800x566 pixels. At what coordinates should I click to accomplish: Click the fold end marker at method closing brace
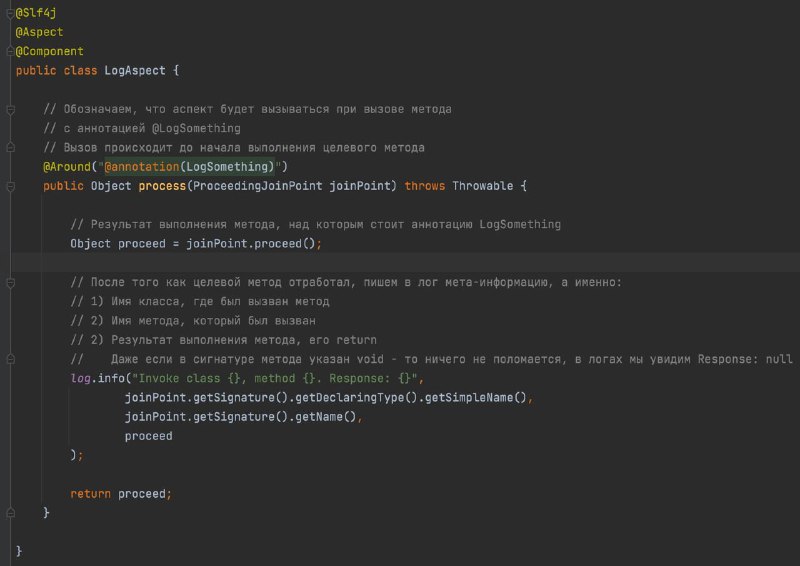(x=10, y=512)
